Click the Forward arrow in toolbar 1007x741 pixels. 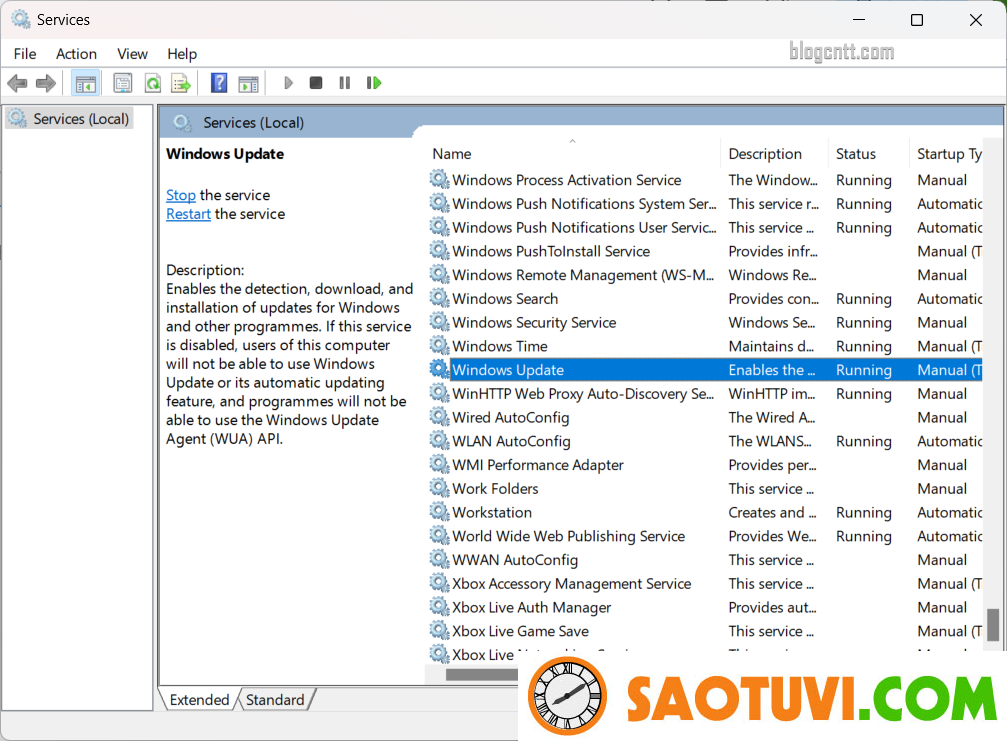coord(46,83)
